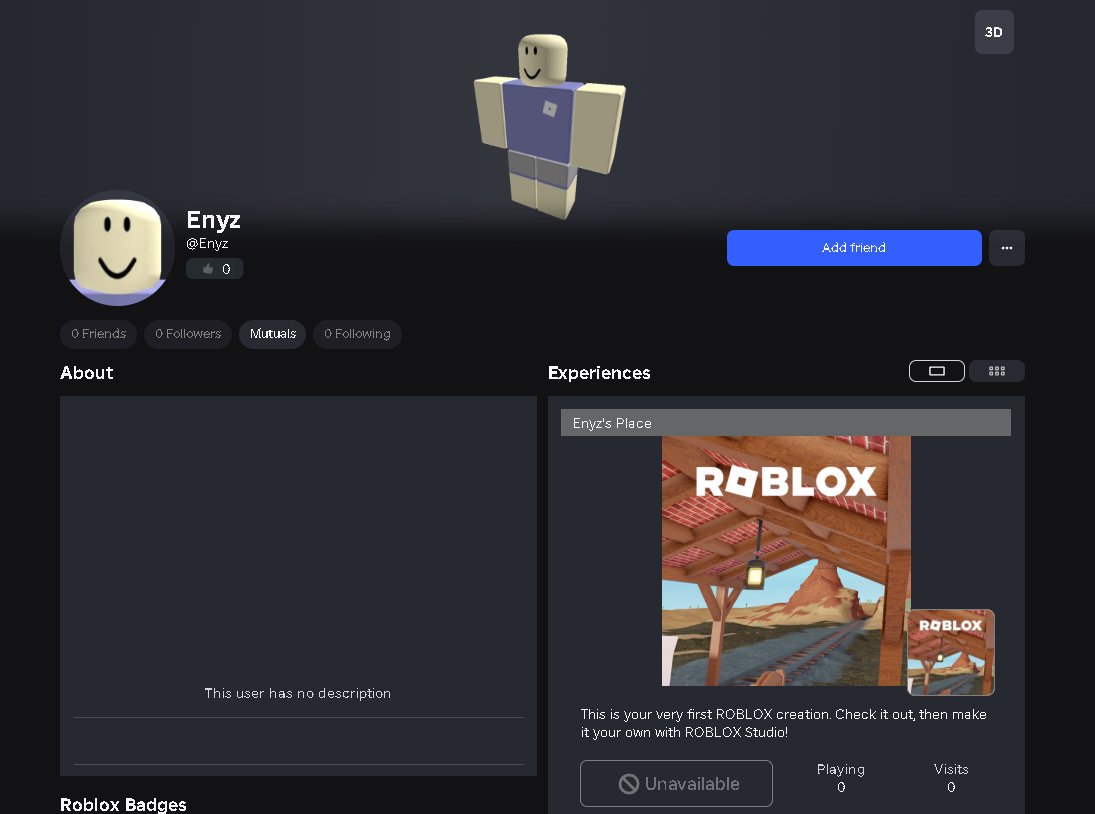1095x814 pixels.
Task: Click Enyz's round avatar headshot
Action: [x=117, y=248]
